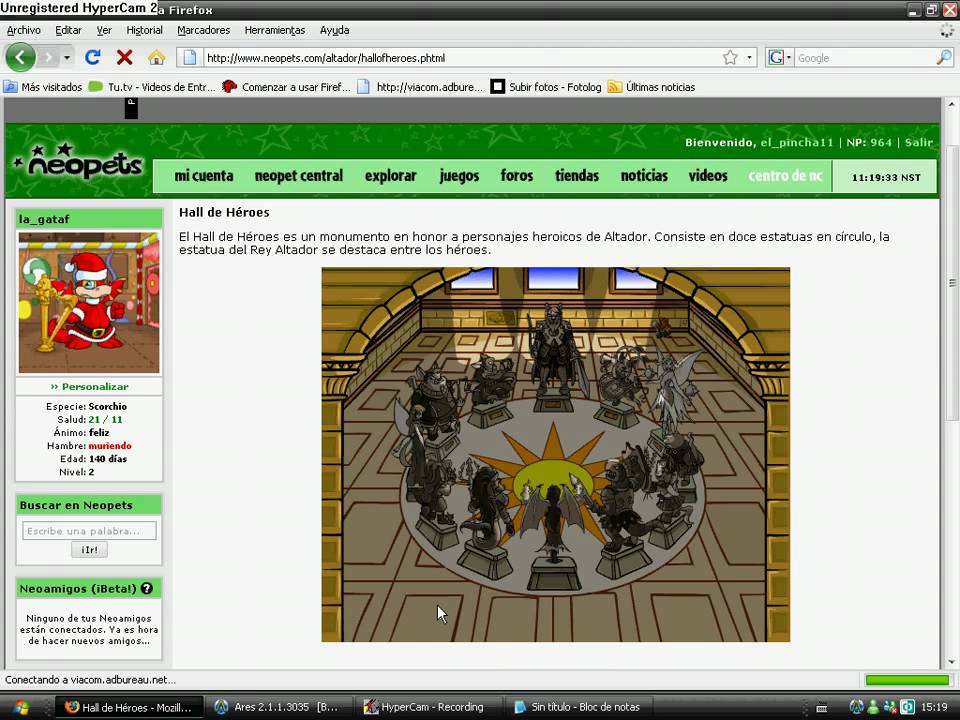Click the King Altador statue
960x720 pixels.
point(557,355)
